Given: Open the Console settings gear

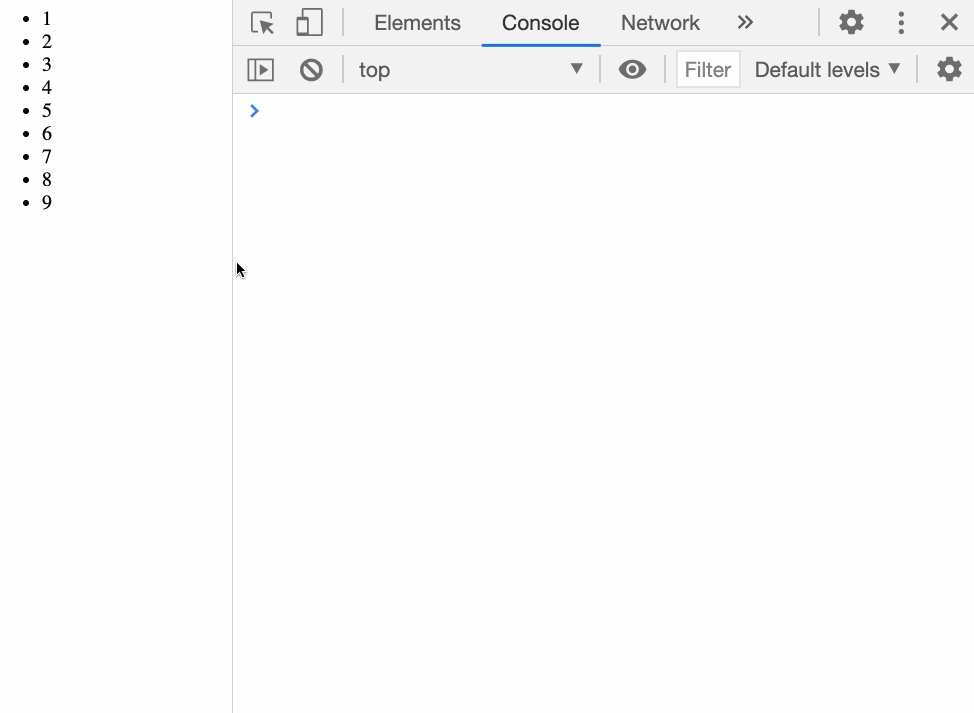Looking at the screenshot, I should pyautogui.click(x=949, y=70).
